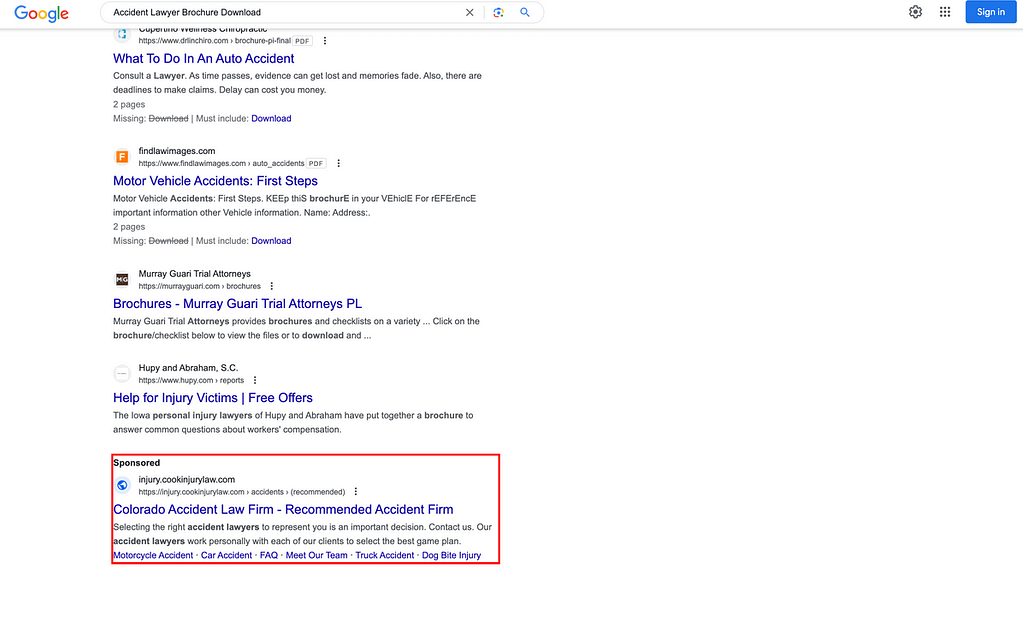Open "Motor Vehicle Accidents: First Steps" result
The width and height of the screenshot is (1023, 634).
pyautogui.click(x=215, y=181)
